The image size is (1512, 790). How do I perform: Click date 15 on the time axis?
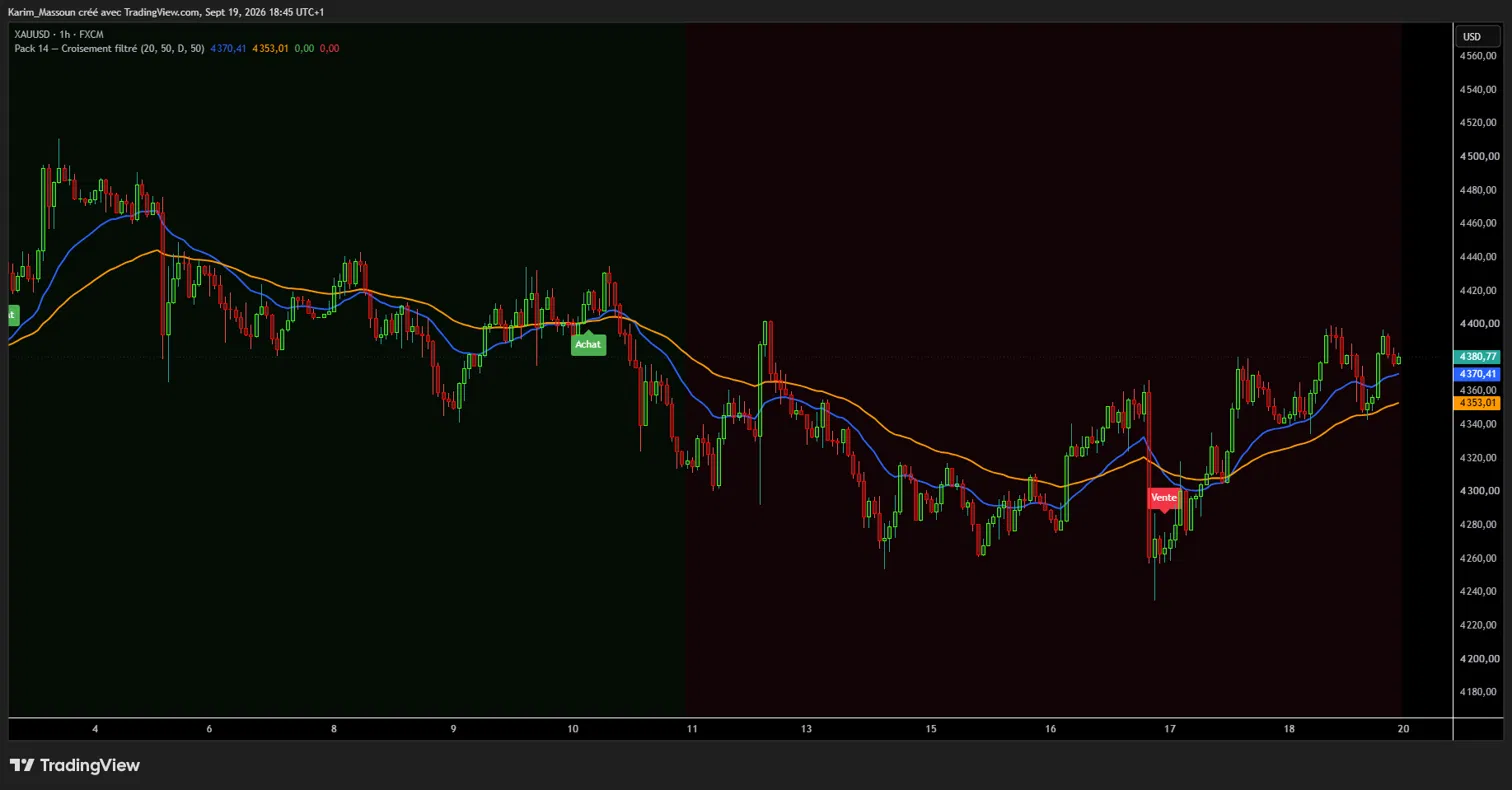931,729
